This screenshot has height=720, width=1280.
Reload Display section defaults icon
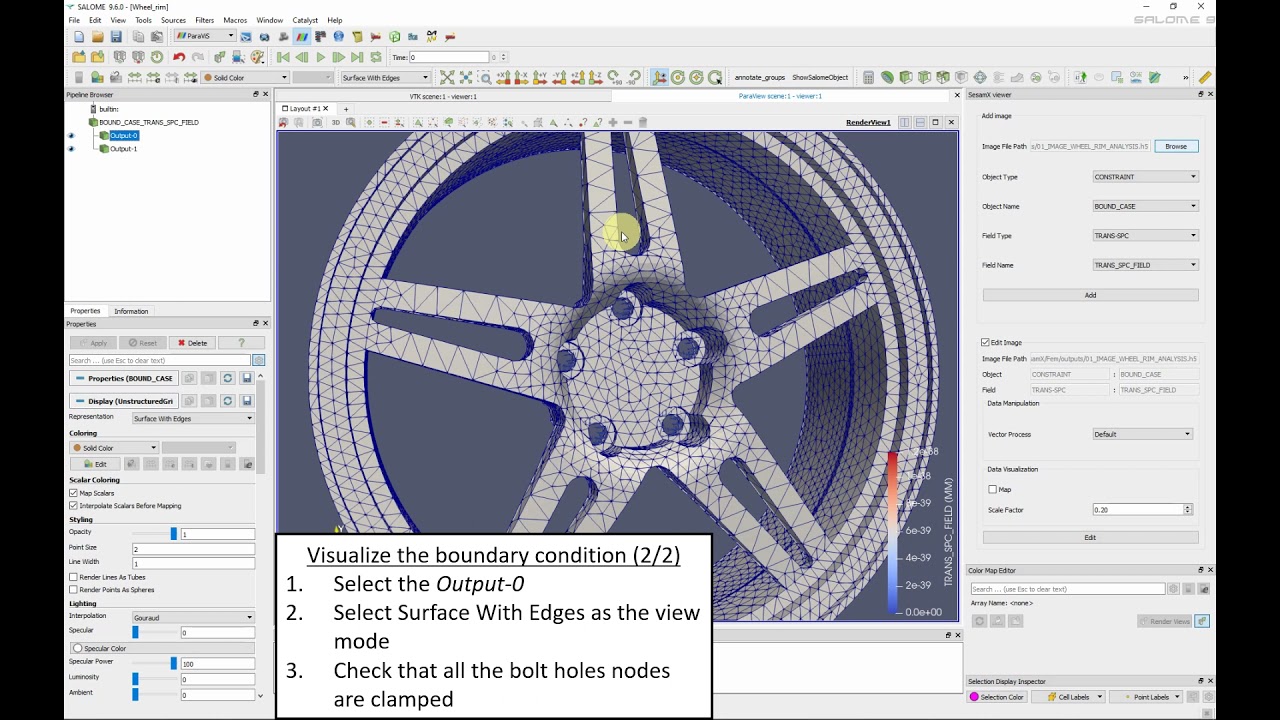pyautogui.click(x=227, y=401)
